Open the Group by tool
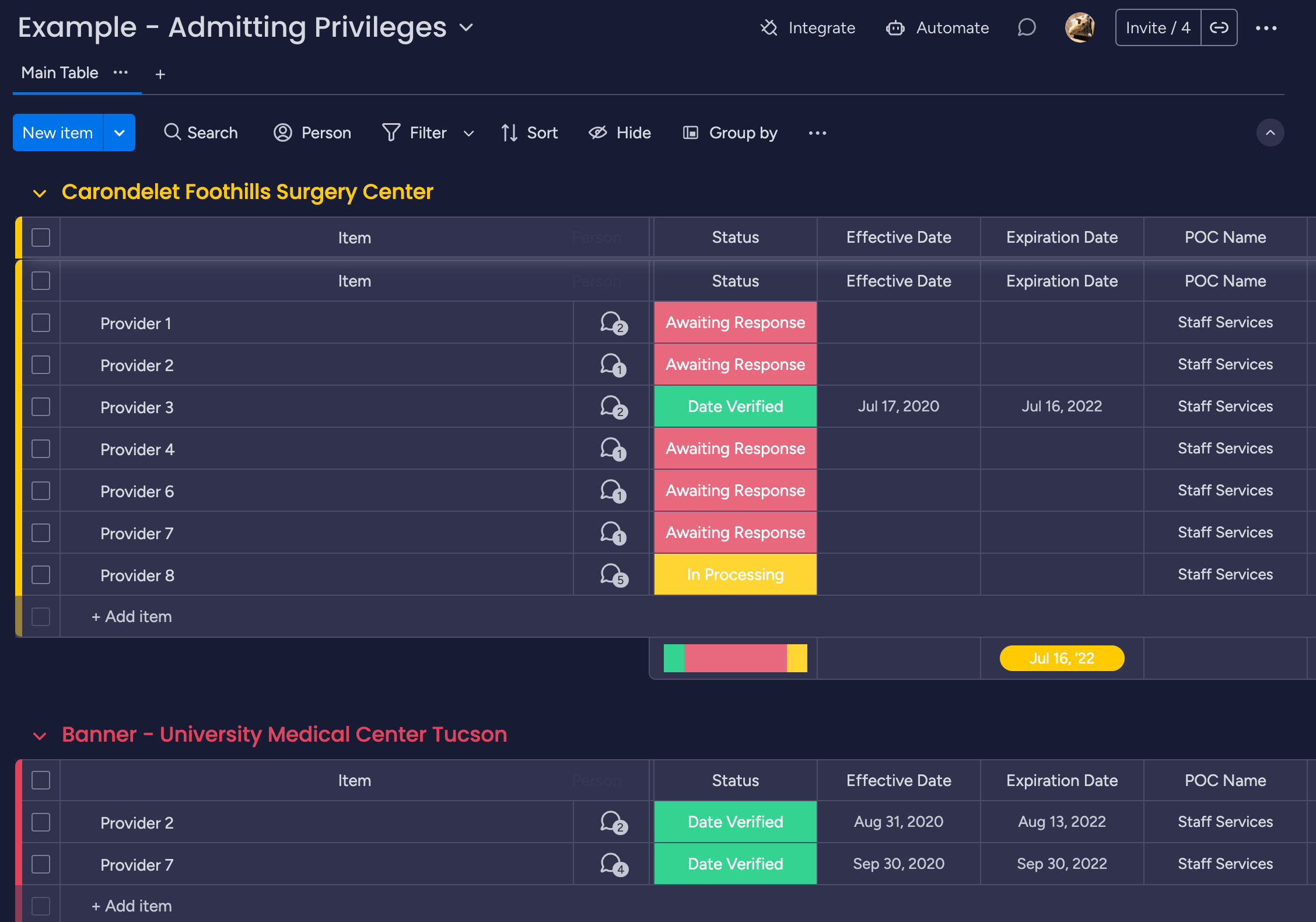The width and height of the screenshot is (1316, 922). pos(729,132)
